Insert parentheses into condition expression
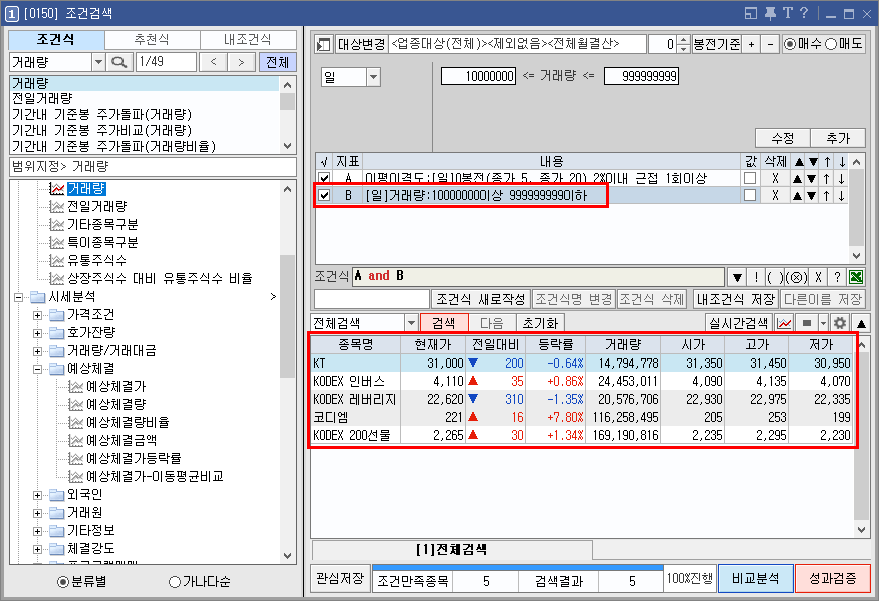Viewport: 879px width, 601px height. pos(775,277)
